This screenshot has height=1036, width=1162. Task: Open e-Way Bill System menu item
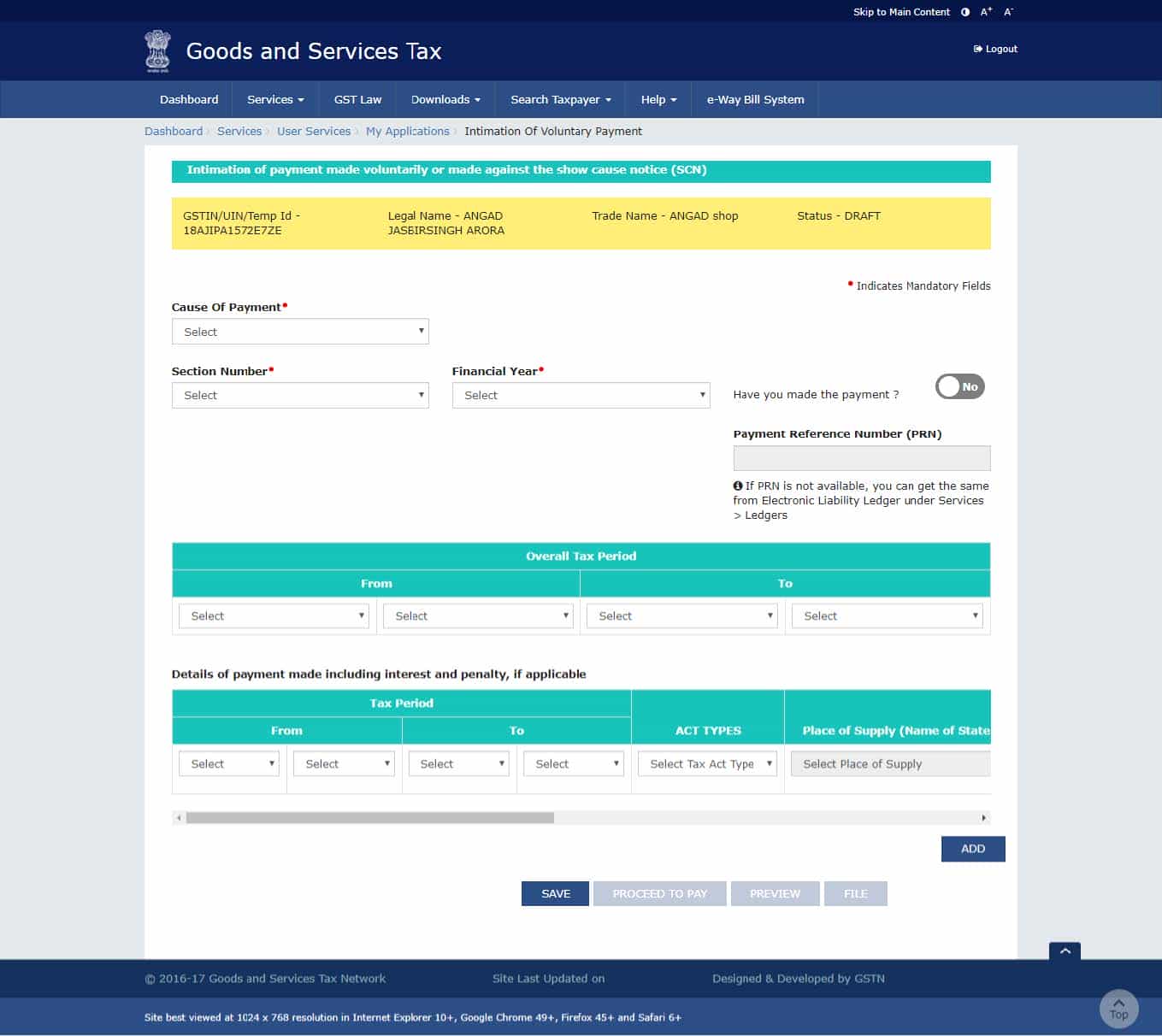(755, 99)
